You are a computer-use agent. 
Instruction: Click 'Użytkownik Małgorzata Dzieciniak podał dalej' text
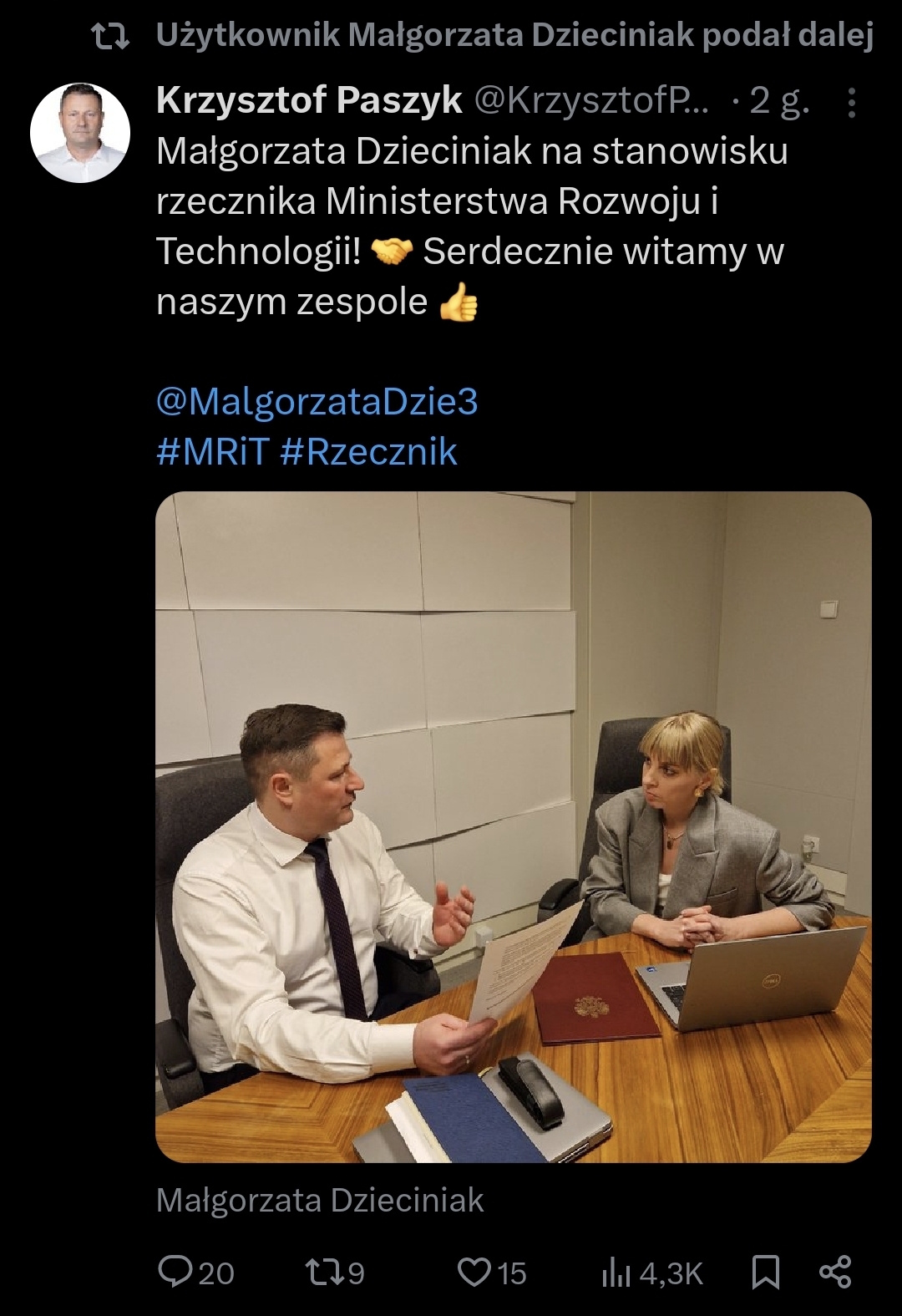click(x=514, y=35)
